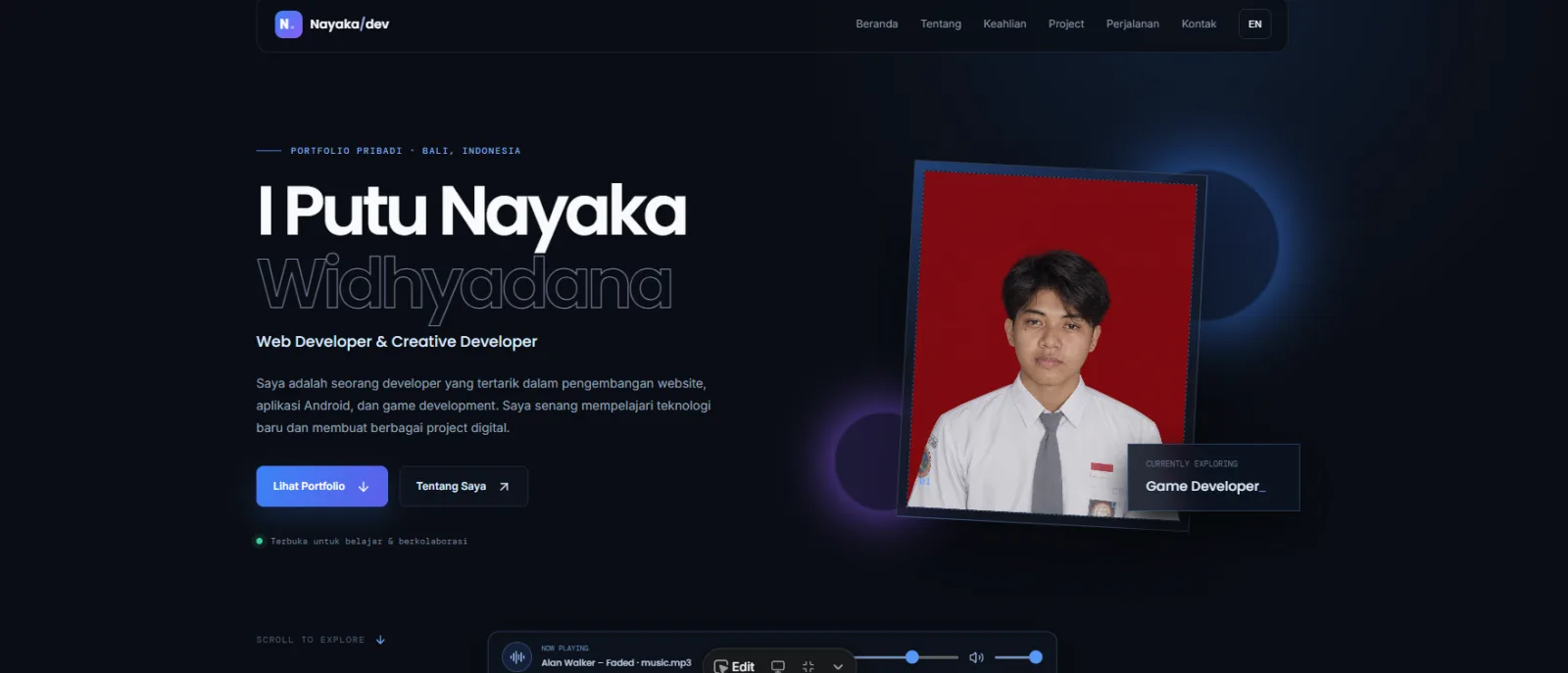Image resolution: width=1568 pixels, height=673 pixels.
Task: Click the monitor icon in the floating toolbar
Action: [x=778, y=666]
